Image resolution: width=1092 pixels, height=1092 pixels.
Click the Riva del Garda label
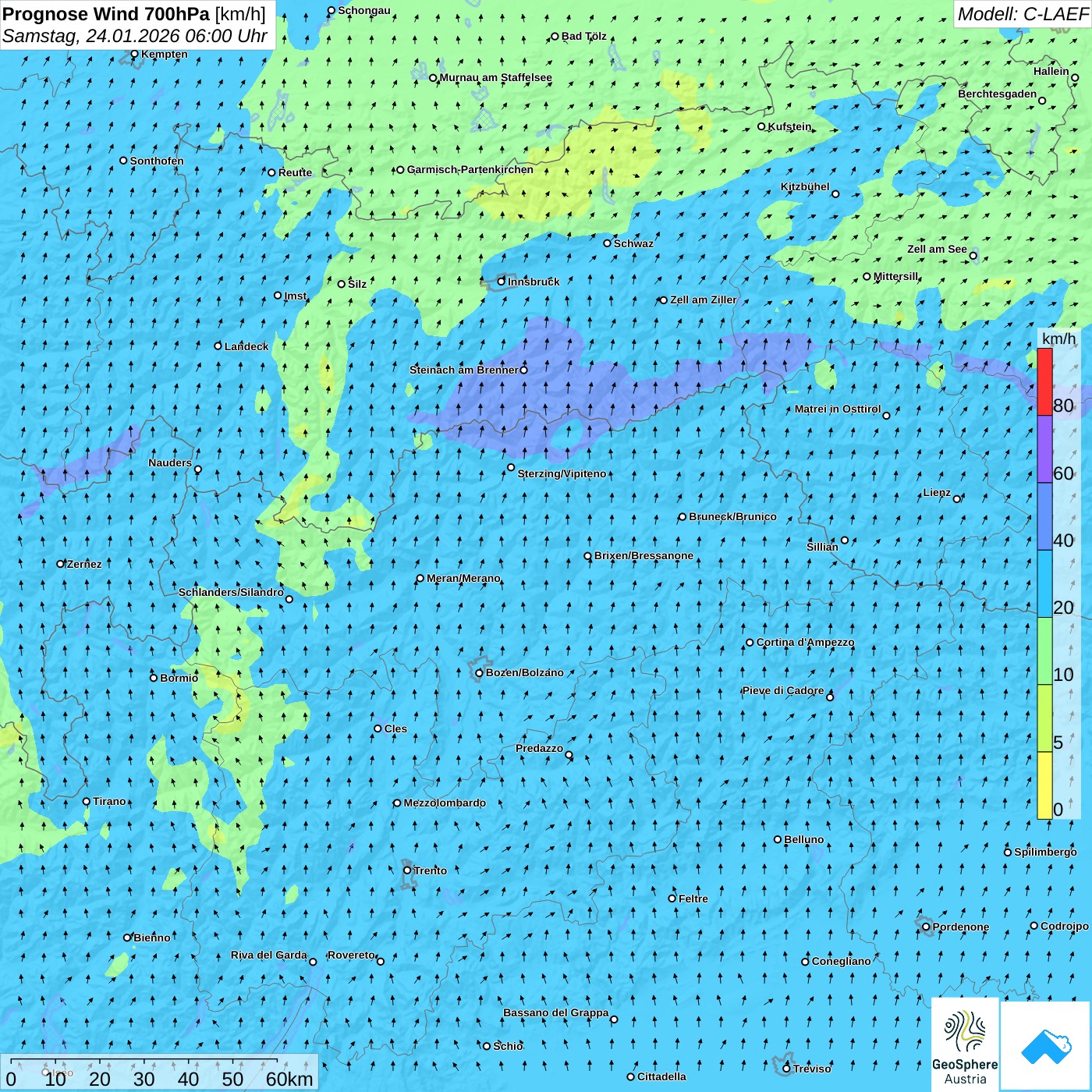click(x=269, y=955)
